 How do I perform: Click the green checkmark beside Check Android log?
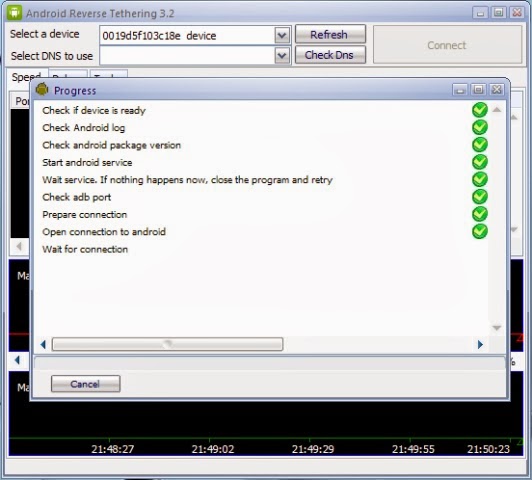click(480, 127)
